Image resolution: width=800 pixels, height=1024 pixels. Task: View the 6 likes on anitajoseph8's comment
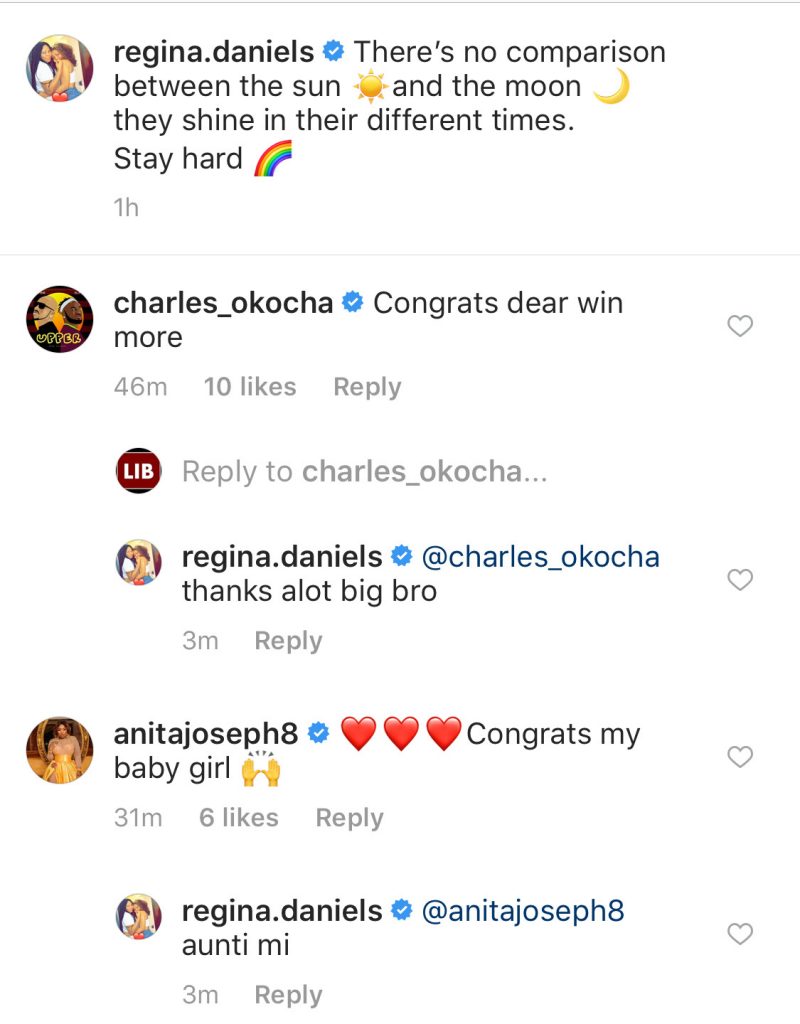(238, 818)
